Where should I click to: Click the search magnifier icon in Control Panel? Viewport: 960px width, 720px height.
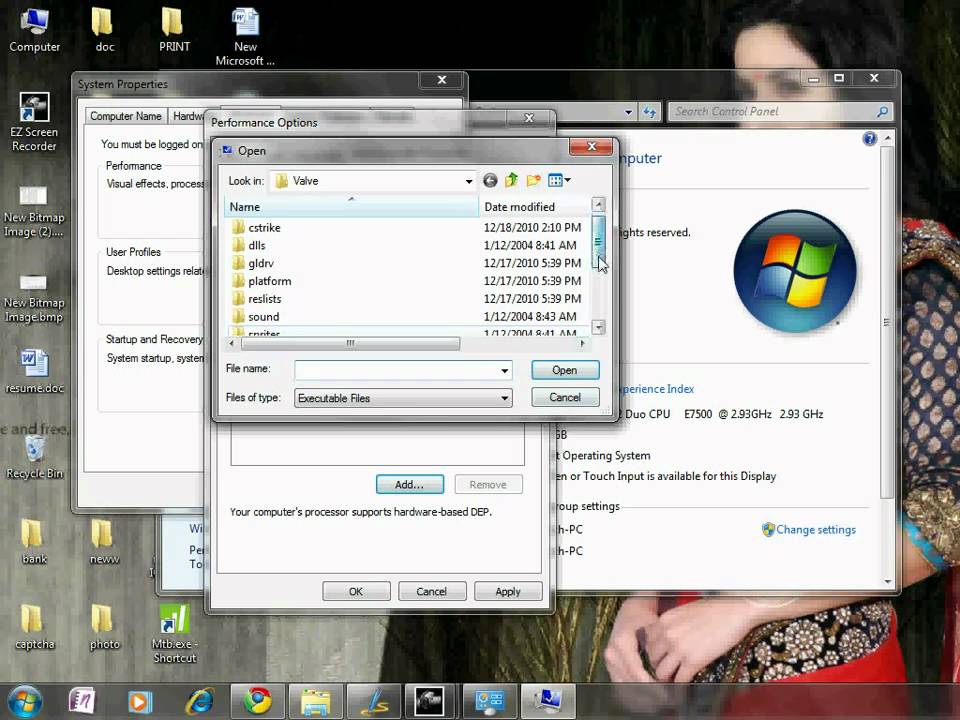(882, 111)
